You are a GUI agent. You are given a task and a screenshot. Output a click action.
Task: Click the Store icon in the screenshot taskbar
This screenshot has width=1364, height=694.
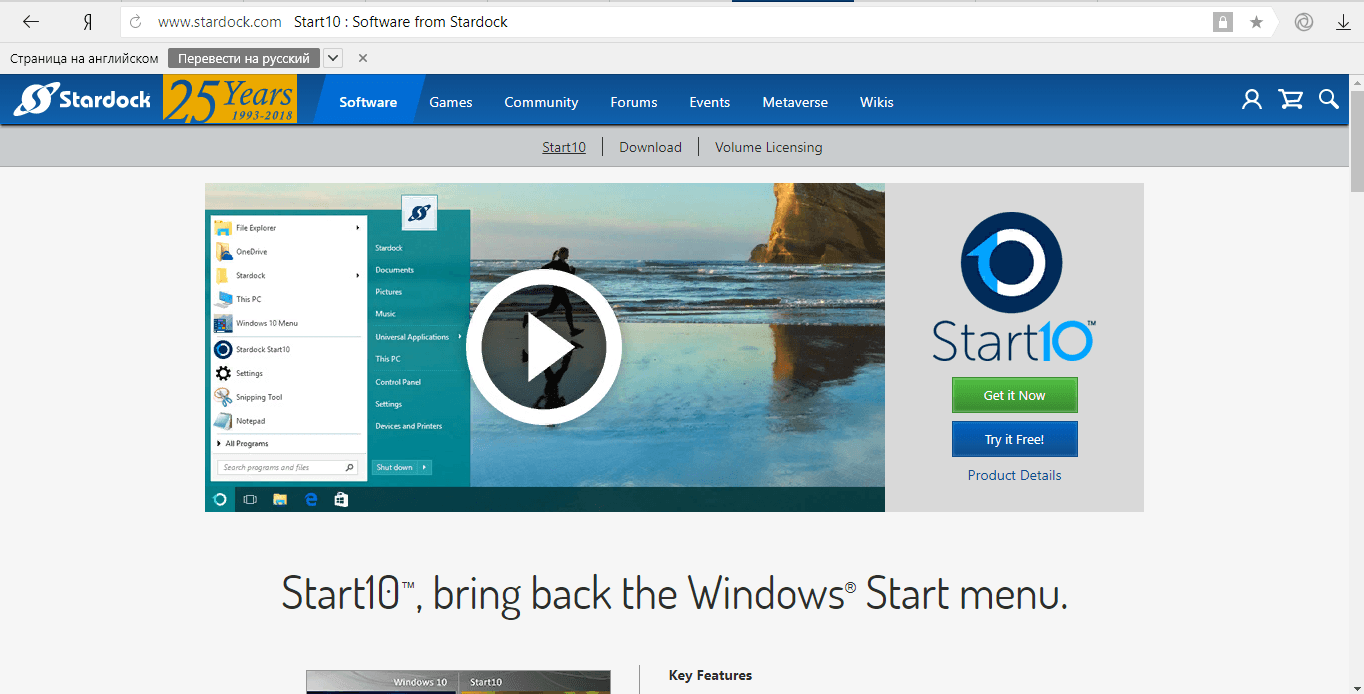coord(341,499)
